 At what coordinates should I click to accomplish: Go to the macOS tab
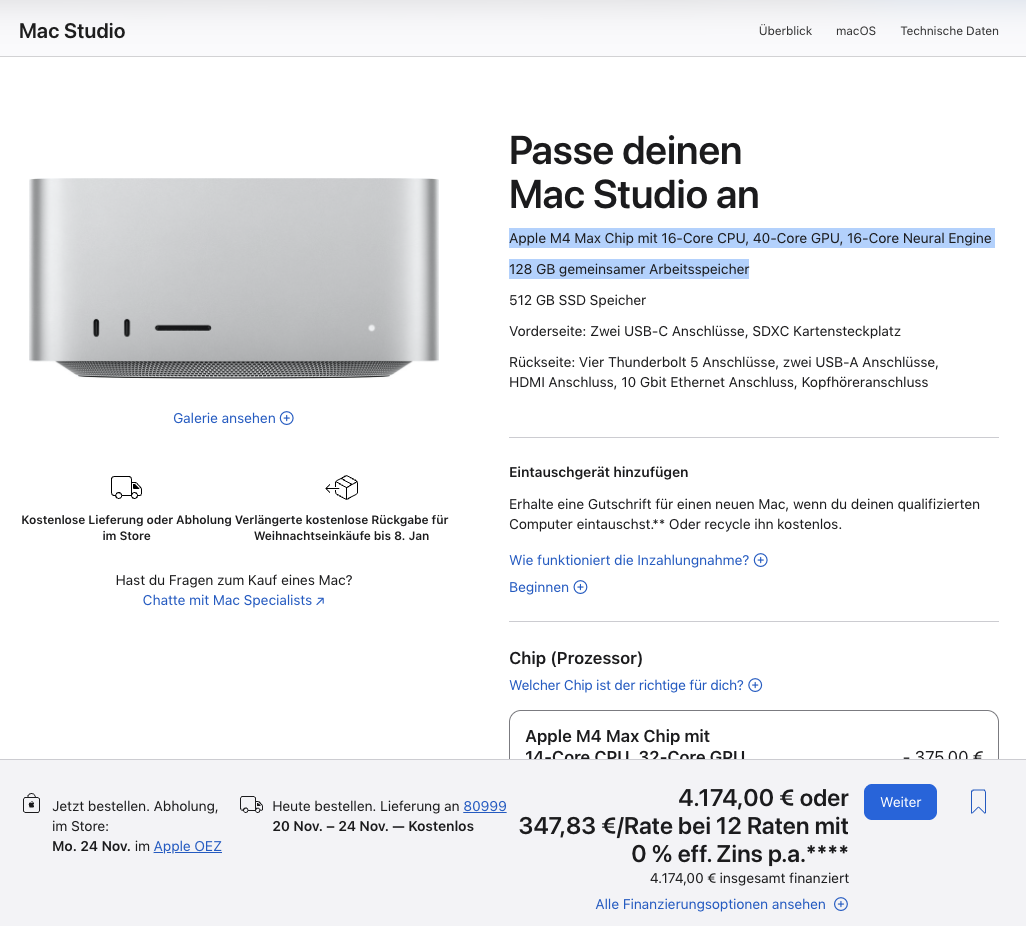855,31
